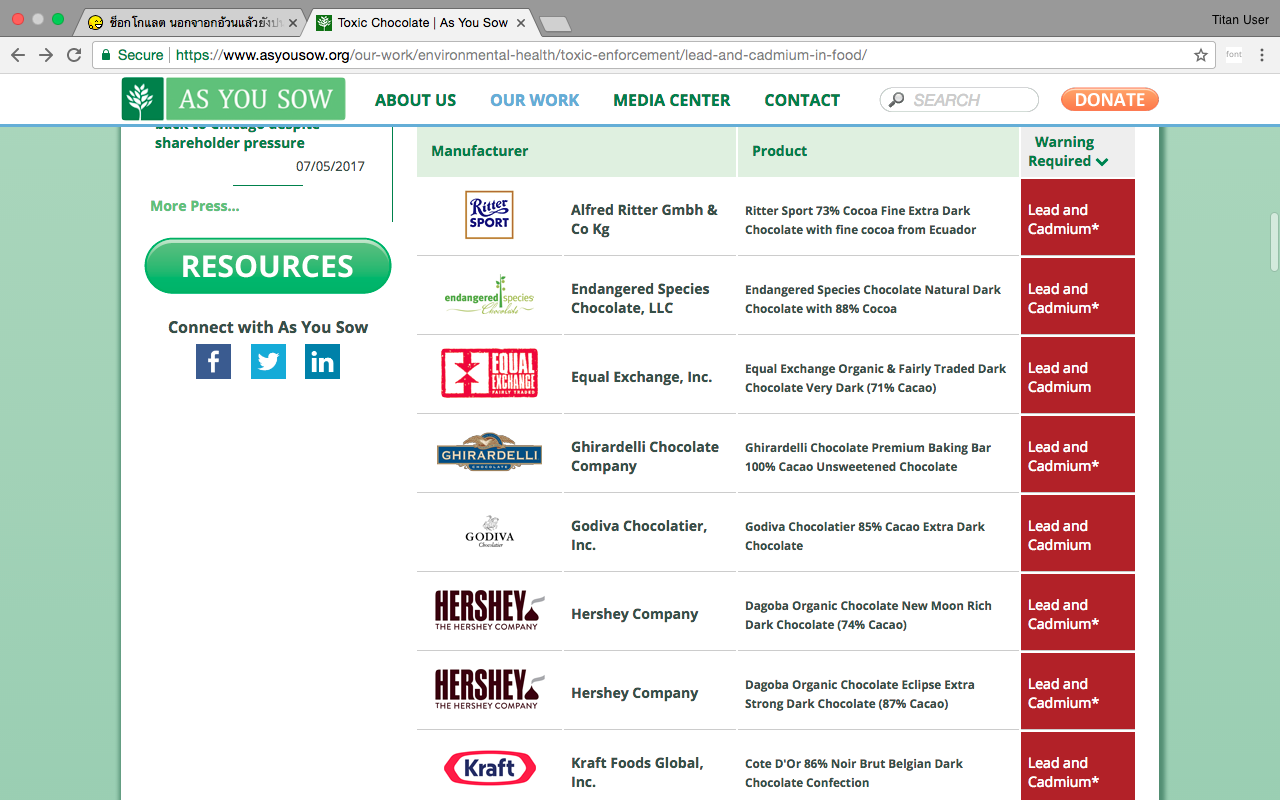Sort by the Warning Required column arrow
1280x800 pixels.
(1102, 162)
